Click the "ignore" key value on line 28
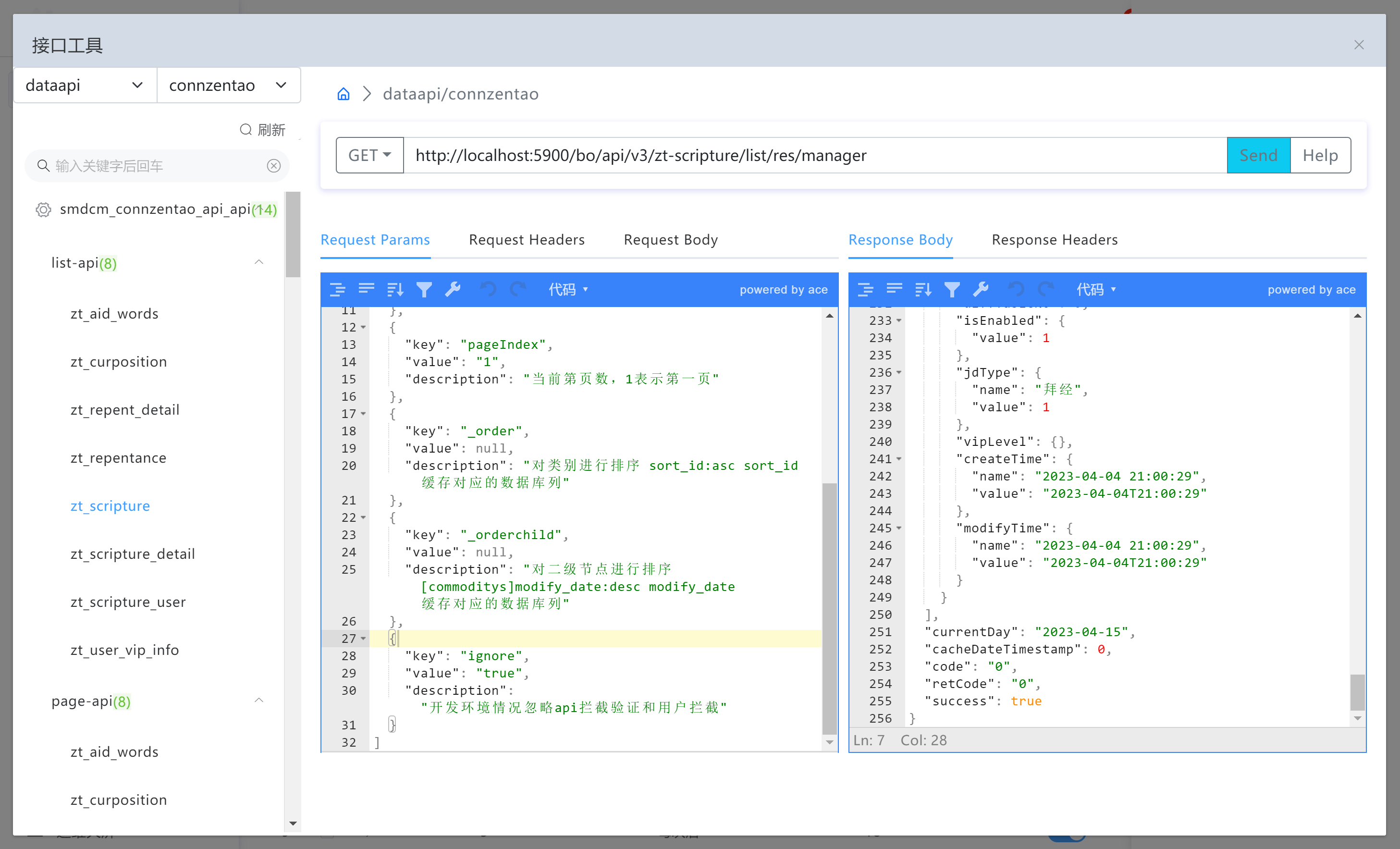Screen dimensions: 1400x849 [491, 656]
